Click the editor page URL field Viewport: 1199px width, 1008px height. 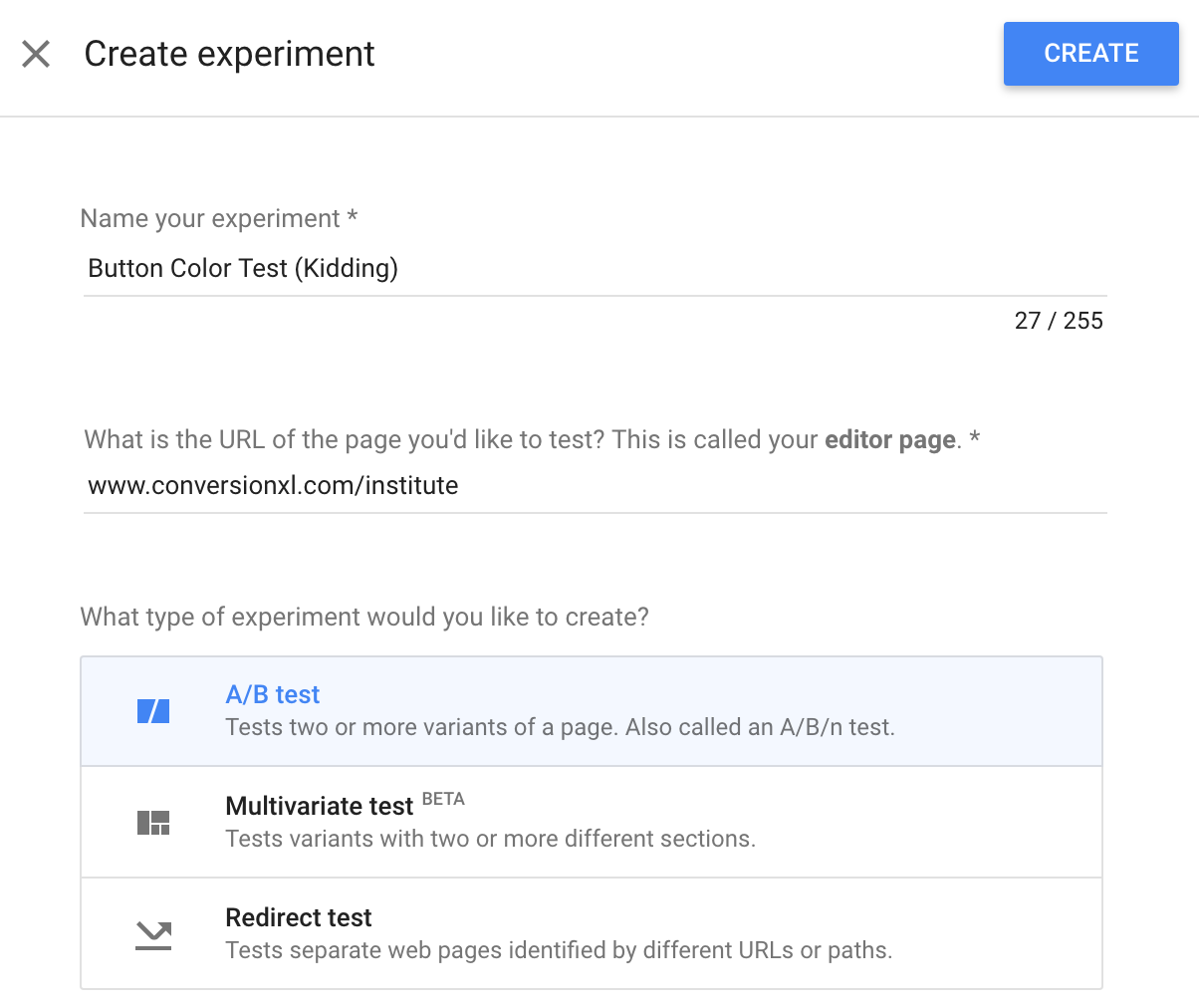pyautogui.click(x=595, y=486)
